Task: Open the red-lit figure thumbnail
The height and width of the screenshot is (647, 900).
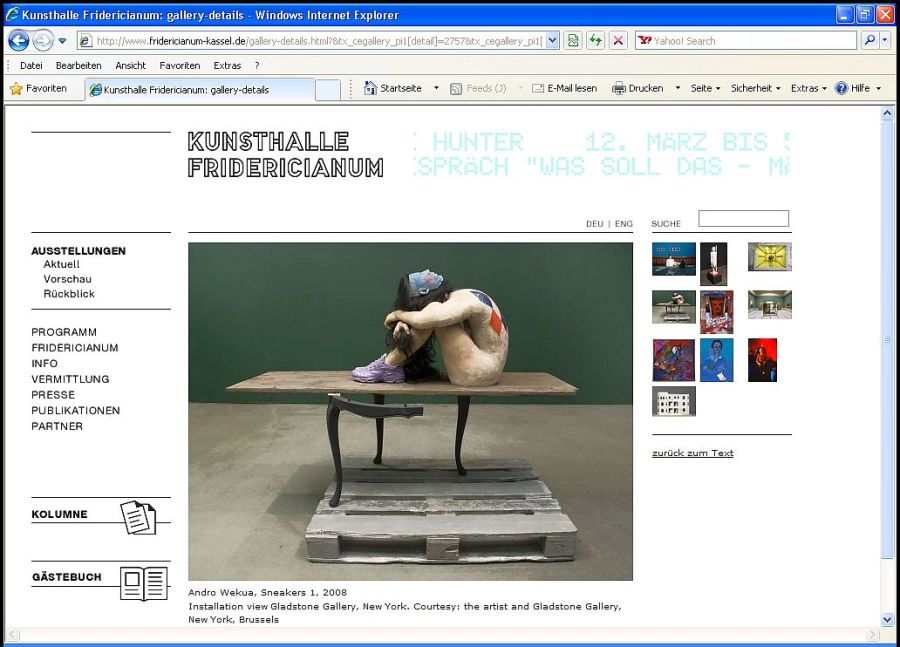Action: [x=762, y=360]
